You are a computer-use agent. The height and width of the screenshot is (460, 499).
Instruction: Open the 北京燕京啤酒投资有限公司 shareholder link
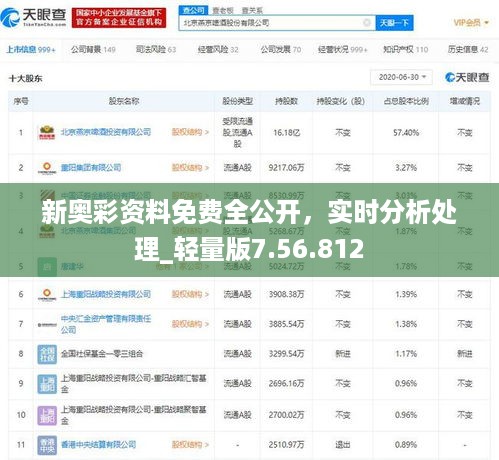pos(106,132)
